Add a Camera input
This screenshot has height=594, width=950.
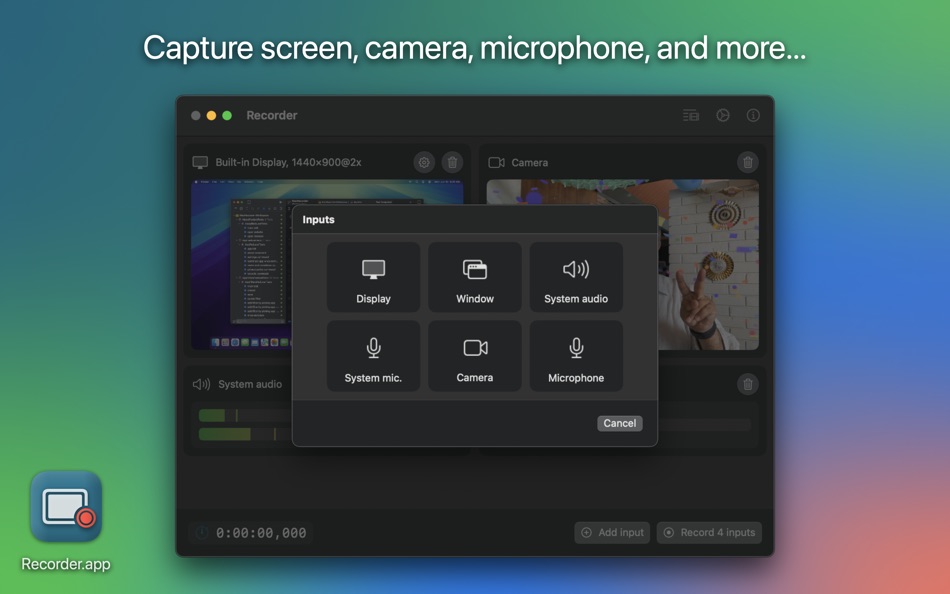pyautogui.click(x=475, y=356)
